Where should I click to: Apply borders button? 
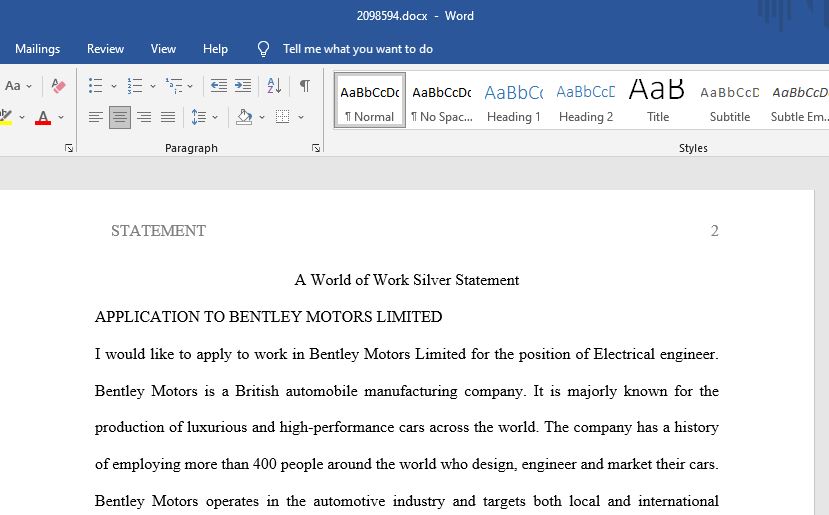point(283,117)
